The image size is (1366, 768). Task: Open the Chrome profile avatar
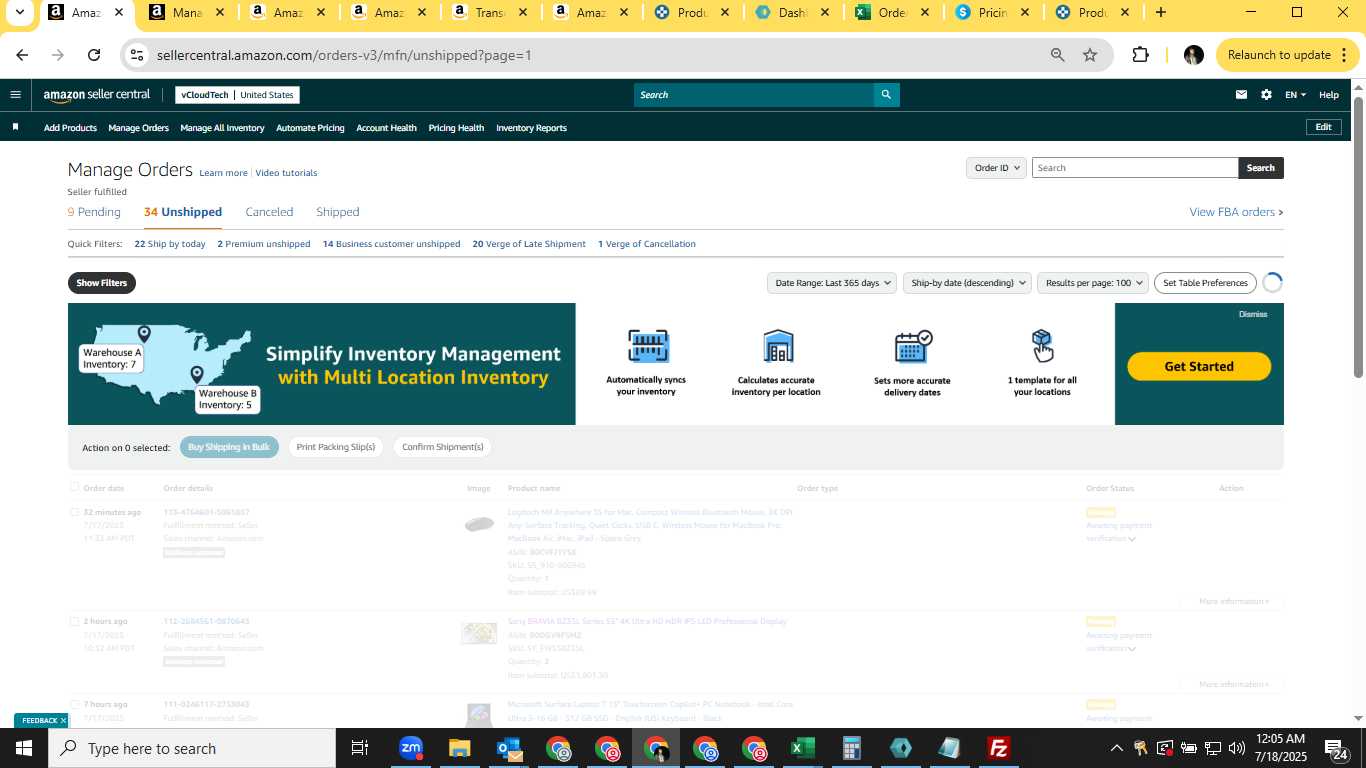click(x=1193, y=55)
